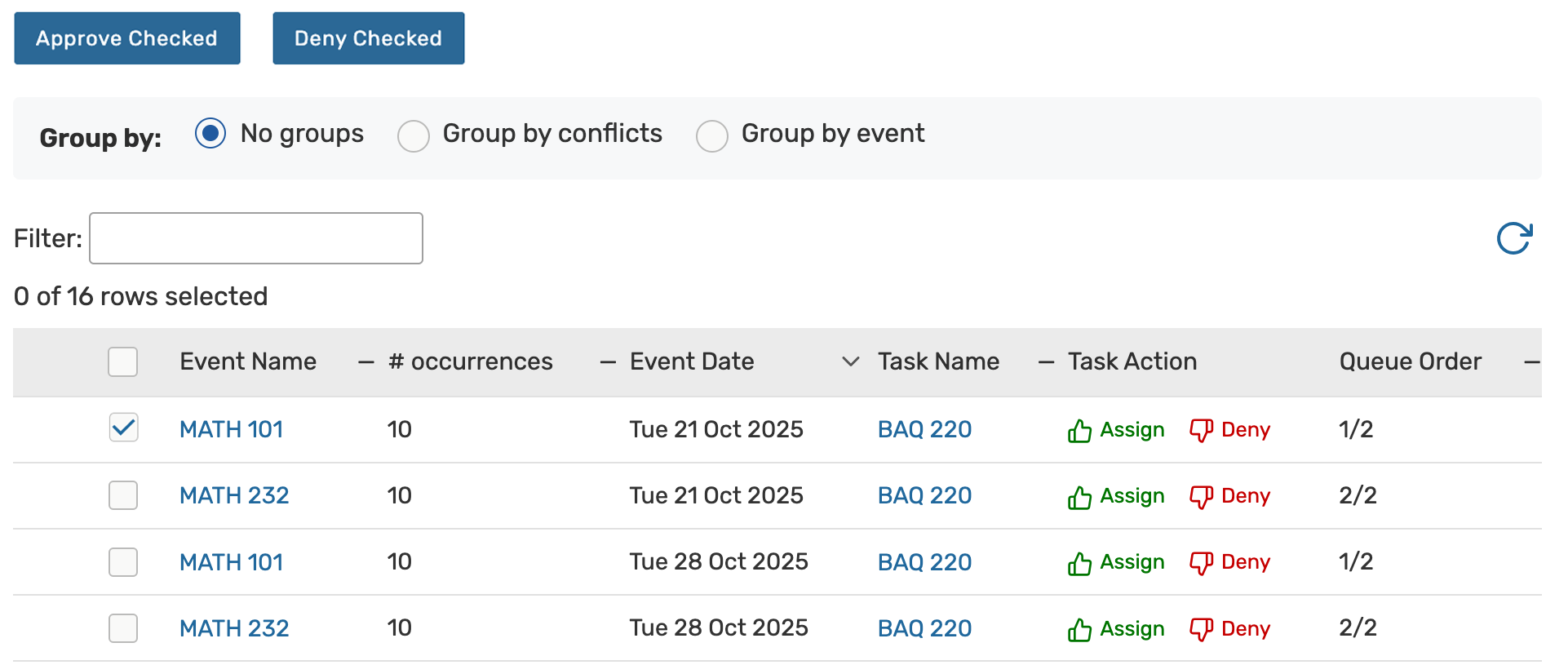
Task: Select the Group by event radio option
Action: pyautogui.click(x=712, y=135)
